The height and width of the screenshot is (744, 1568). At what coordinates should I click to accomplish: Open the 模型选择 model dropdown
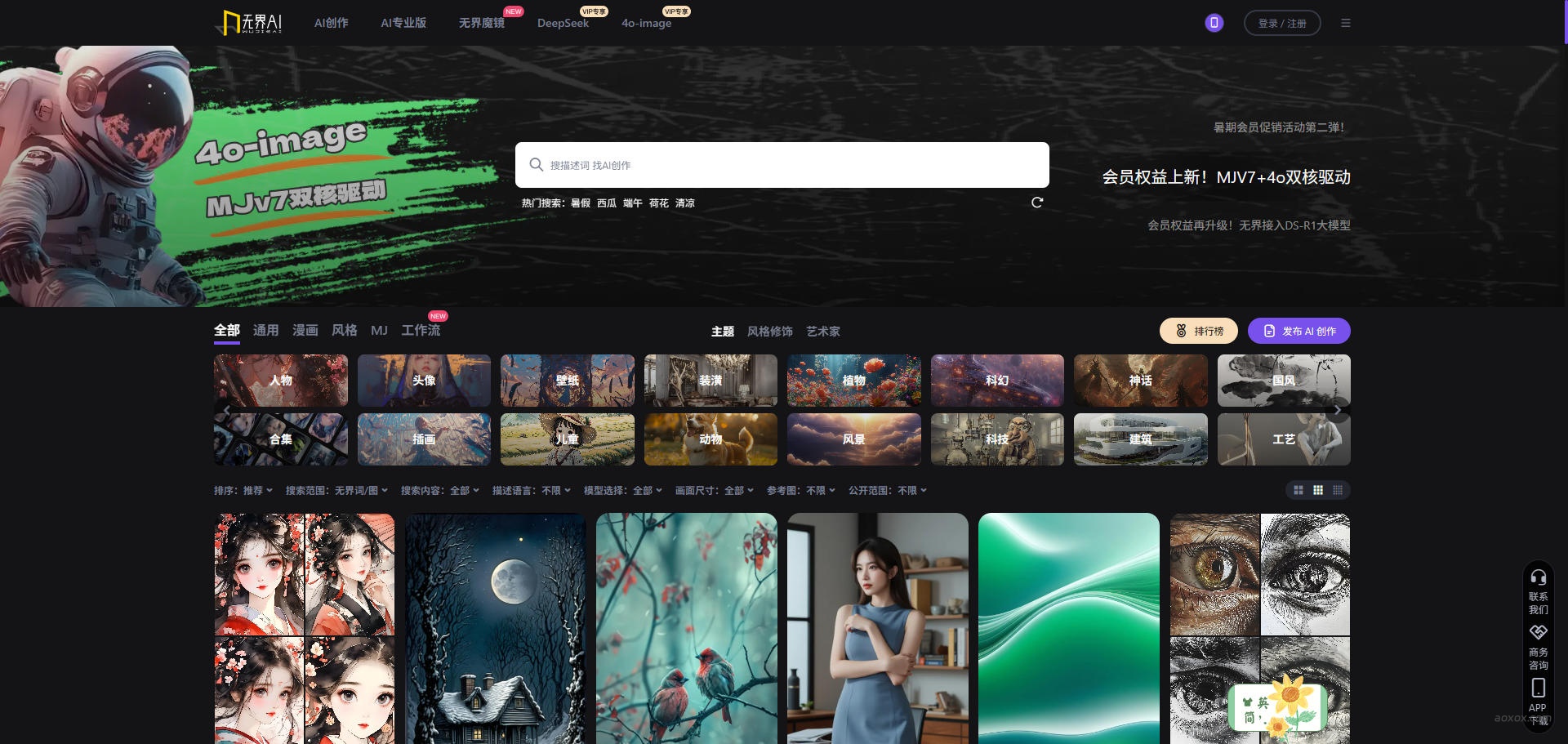[x=622, y=491]
